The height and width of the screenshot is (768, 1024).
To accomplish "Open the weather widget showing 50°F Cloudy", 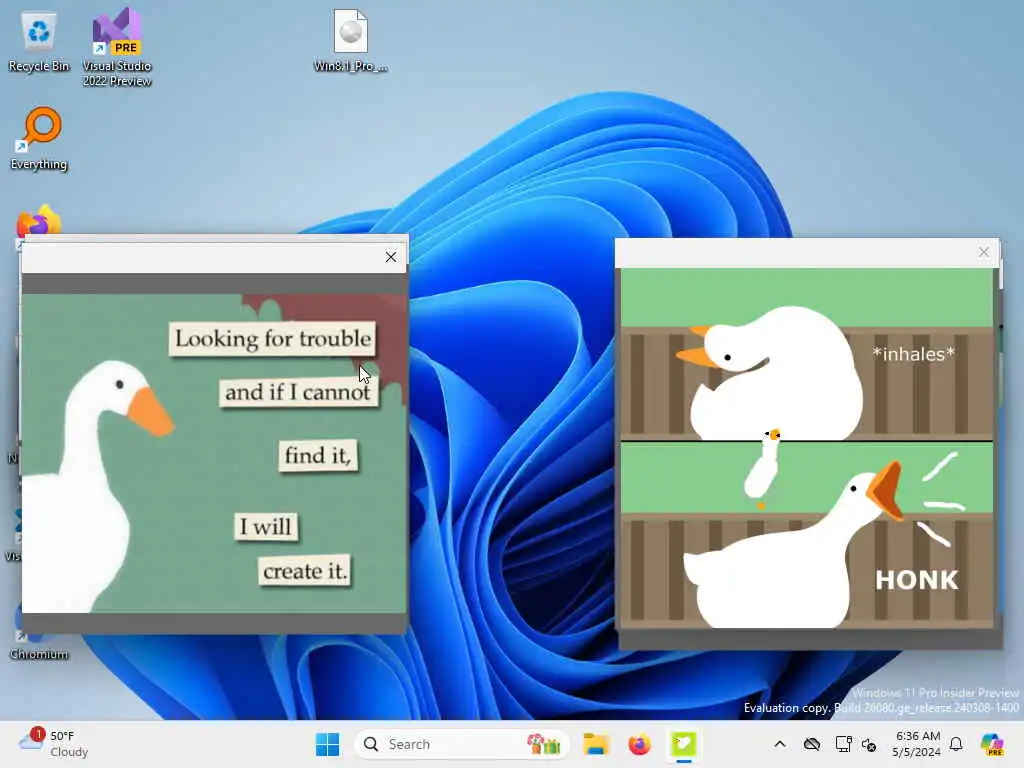I will [x=54, y=744].
